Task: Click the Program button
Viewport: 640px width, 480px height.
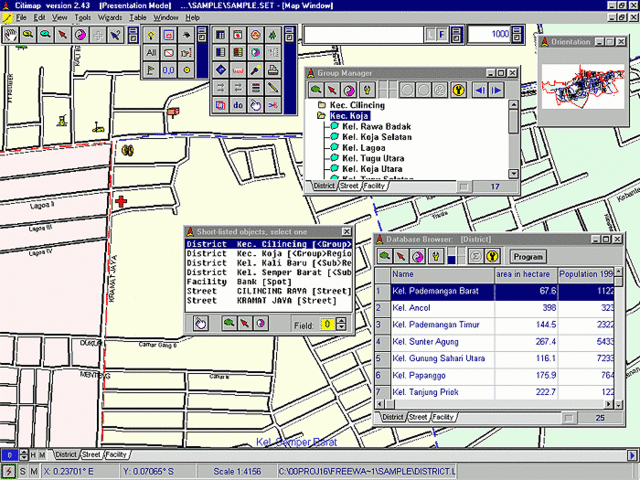Action: (528, 257)
